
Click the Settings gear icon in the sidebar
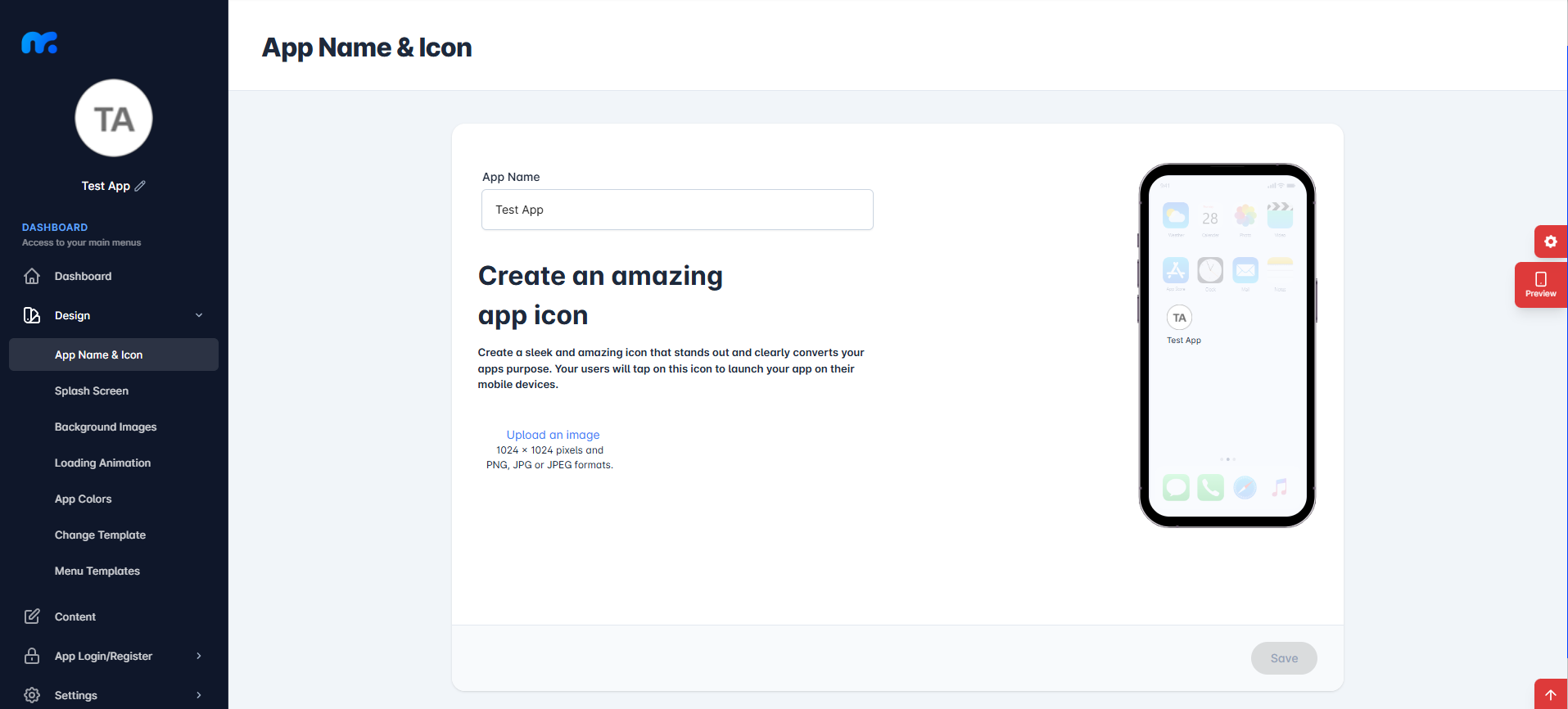pos(32,695)
